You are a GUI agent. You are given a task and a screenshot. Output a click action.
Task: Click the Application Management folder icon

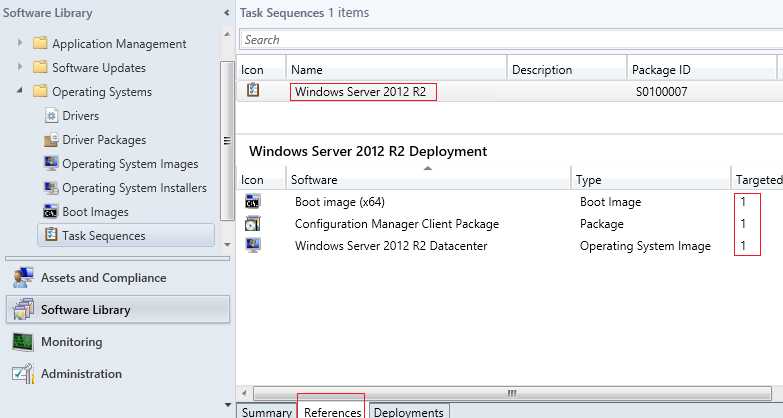pyautogui.click(x=40, y=43)
